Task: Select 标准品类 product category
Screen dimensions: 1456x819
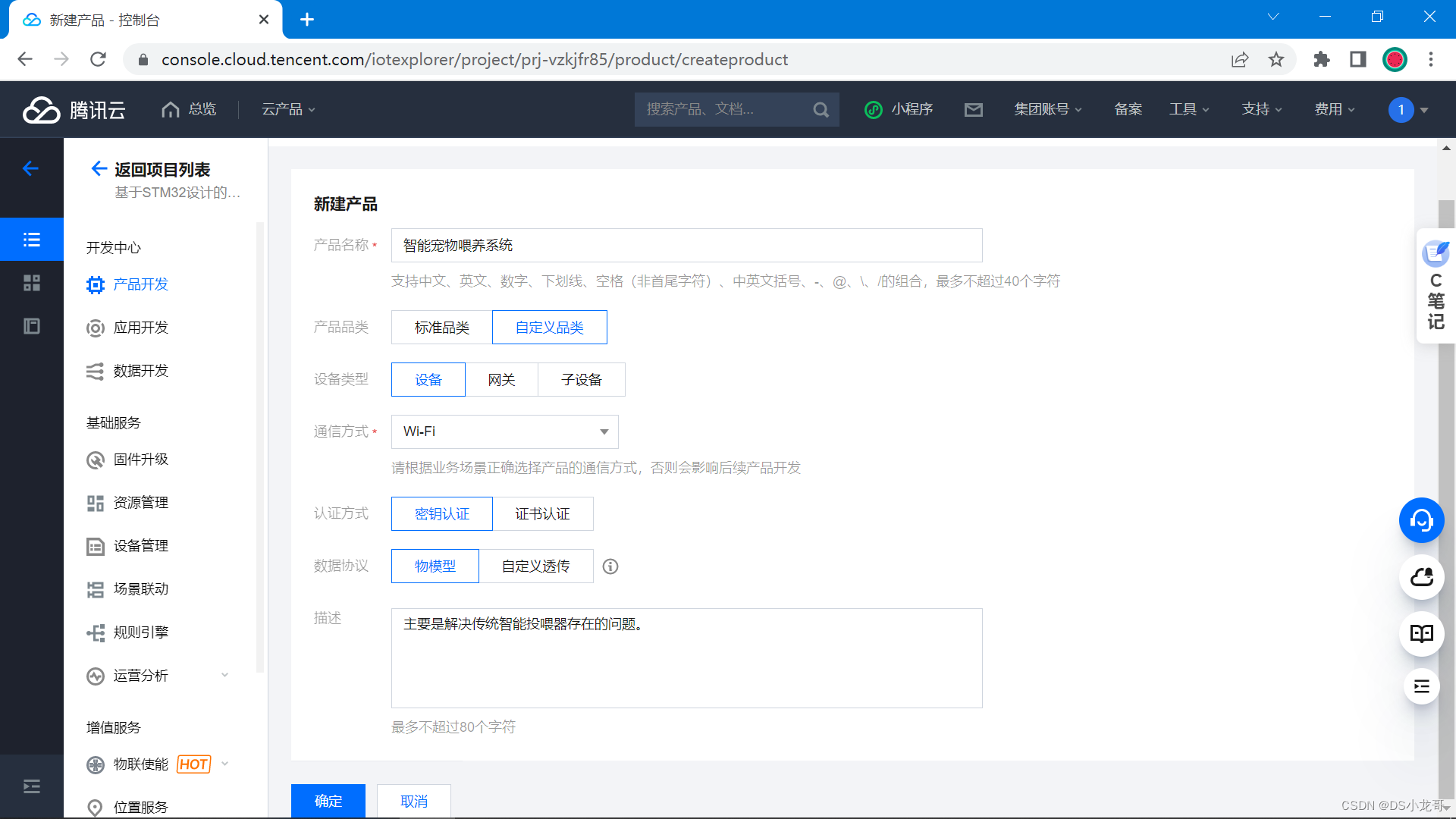Action: 442,328
